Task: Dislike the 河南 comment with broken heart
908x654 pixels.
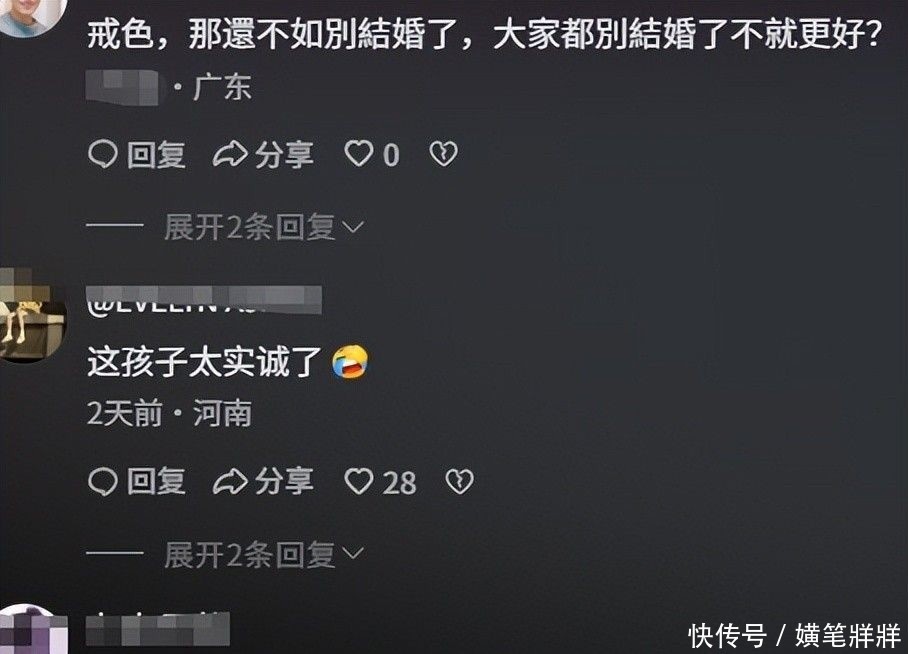Action: [460, 482]
